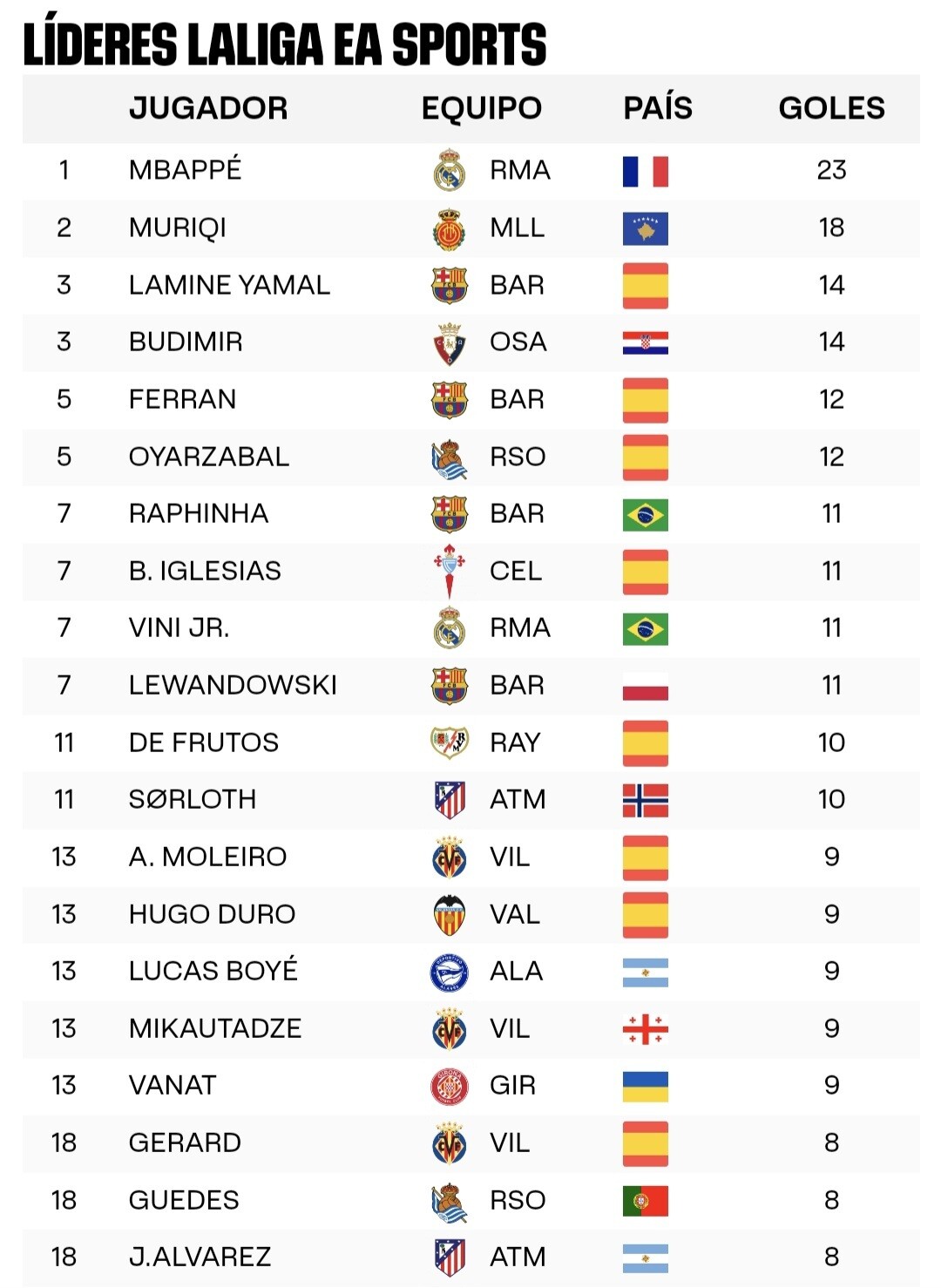The image size is (941, 1288).
Task: Click the title LÍDERES LALIGA EA SPORTS
Action: click(285, 44)
